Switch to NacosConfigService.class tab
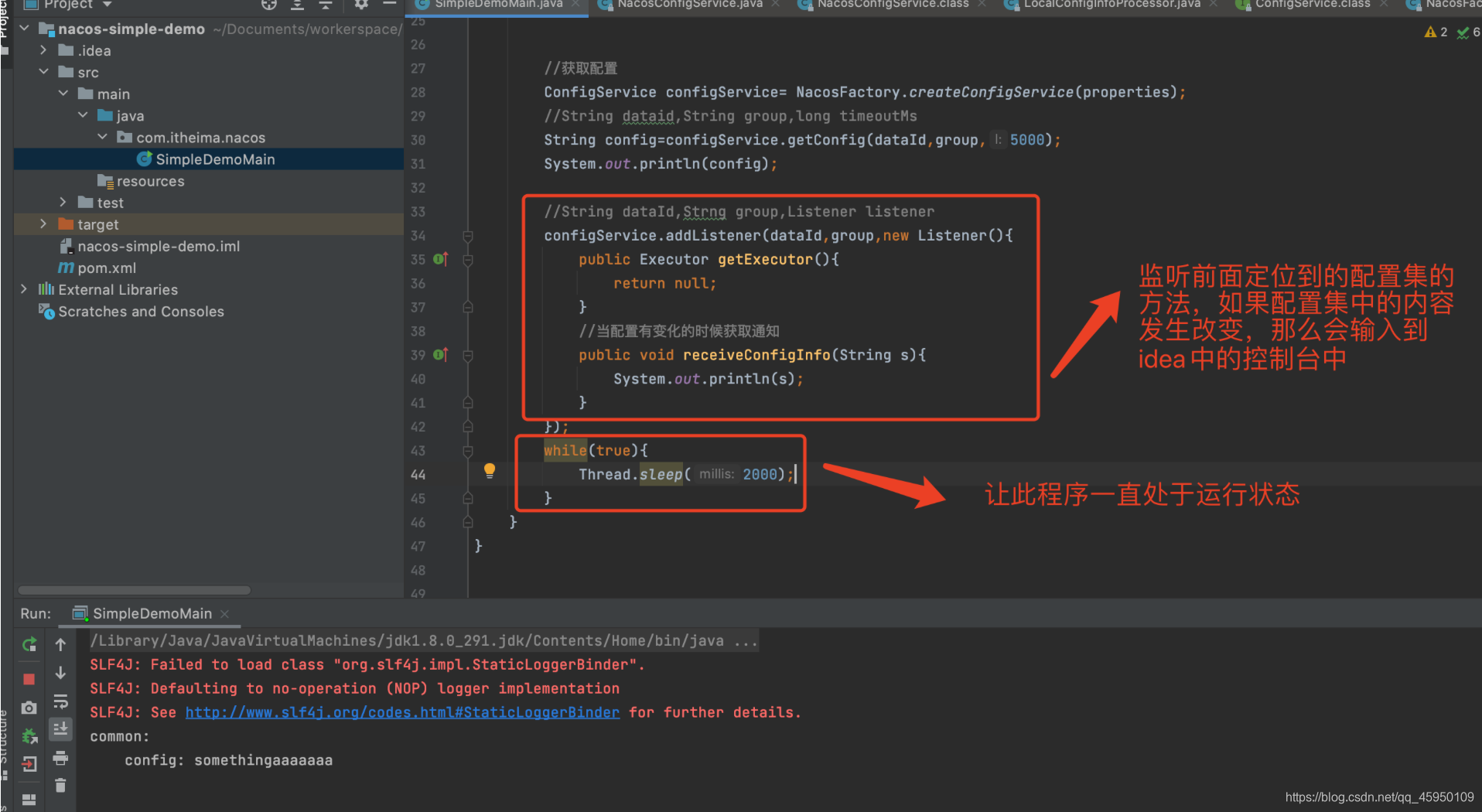Viewport: 1482px width, 812px height. [892, 5]
